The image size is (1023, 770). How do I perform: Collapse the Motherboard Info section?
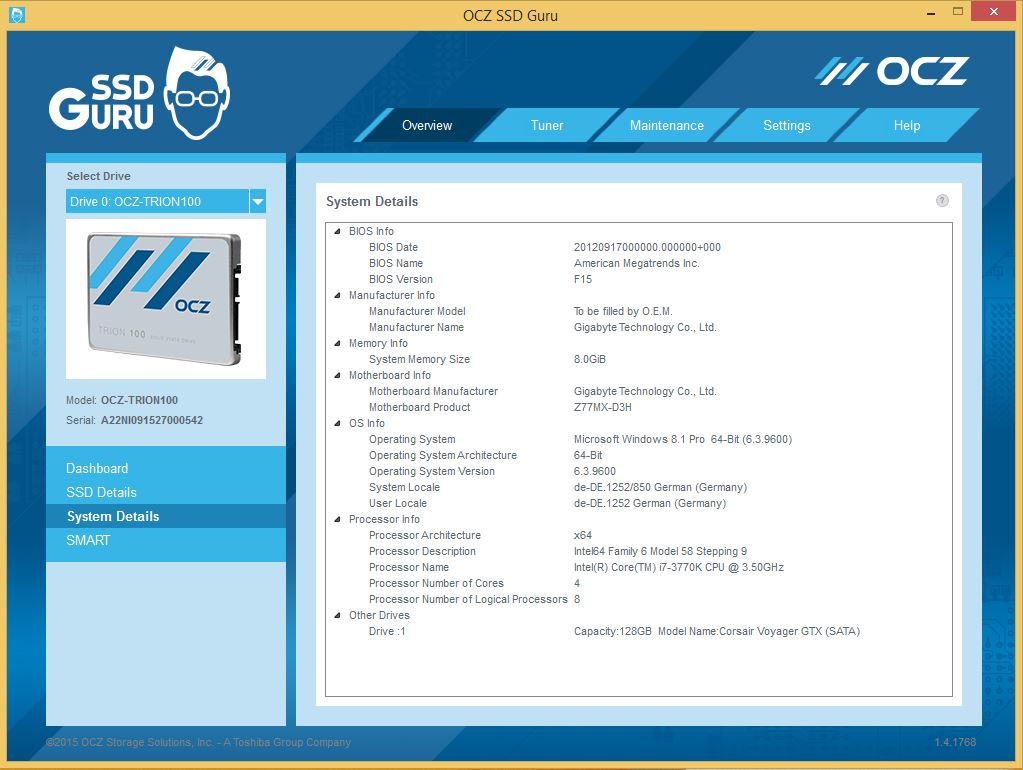click(337, 375)
